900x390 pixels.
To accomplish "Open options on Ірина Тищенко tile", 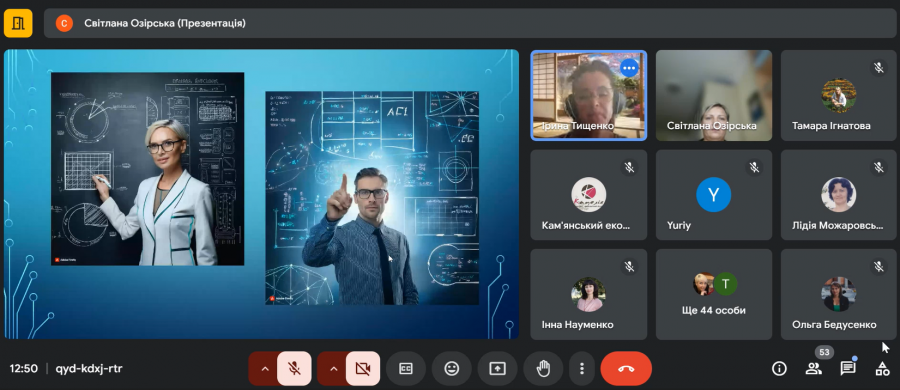I will 629,68.
